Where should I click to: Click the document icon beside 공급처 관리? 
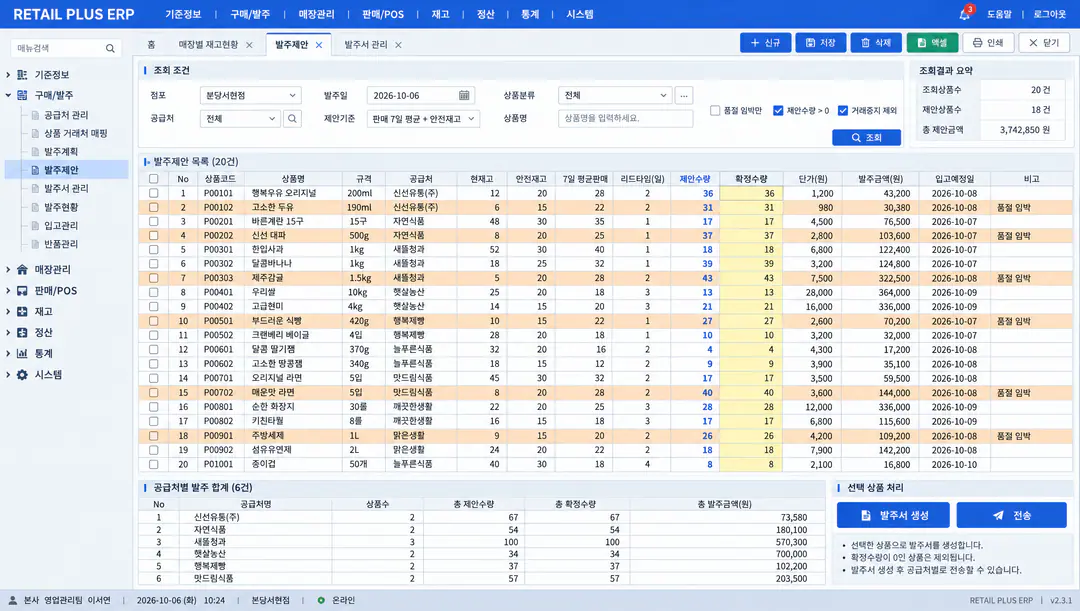[35, 115]
